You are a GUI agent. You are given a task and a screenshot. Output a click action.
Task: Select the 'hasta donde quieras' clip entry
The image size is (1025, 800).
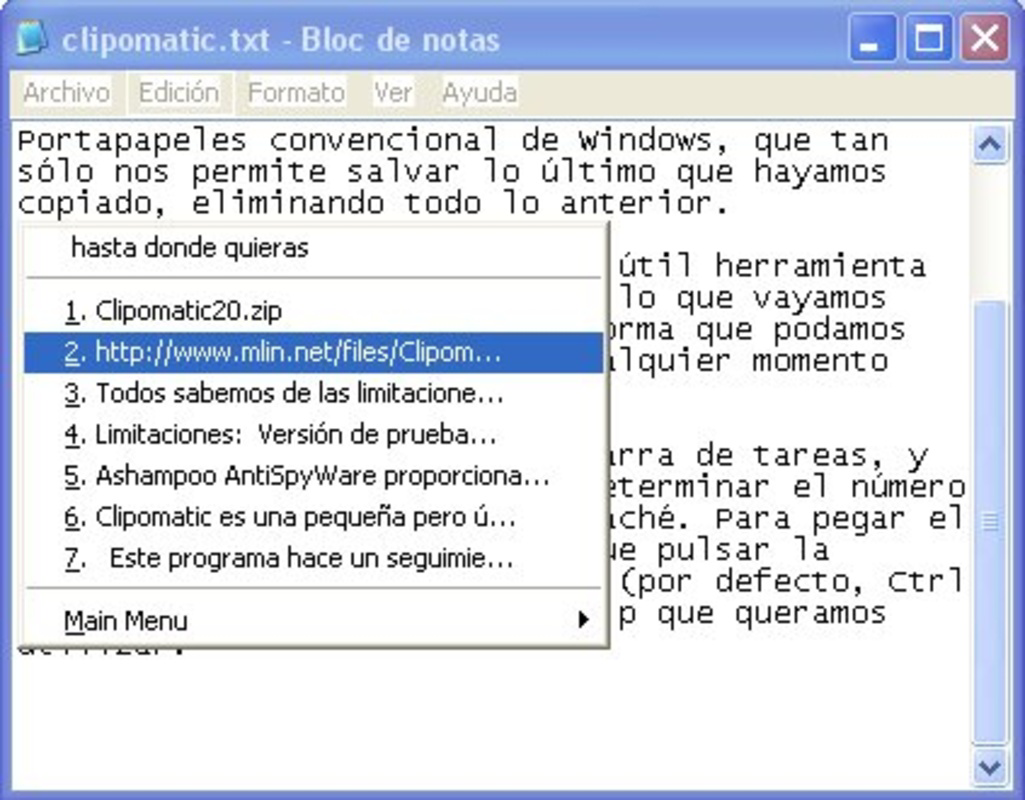click(312, 248)
